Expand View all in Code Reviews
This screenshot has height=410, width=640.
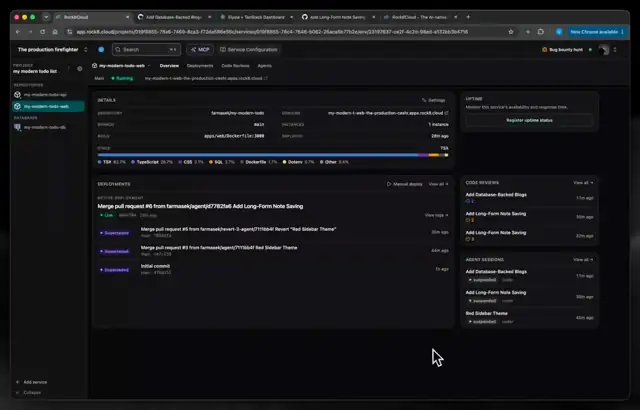583,183
